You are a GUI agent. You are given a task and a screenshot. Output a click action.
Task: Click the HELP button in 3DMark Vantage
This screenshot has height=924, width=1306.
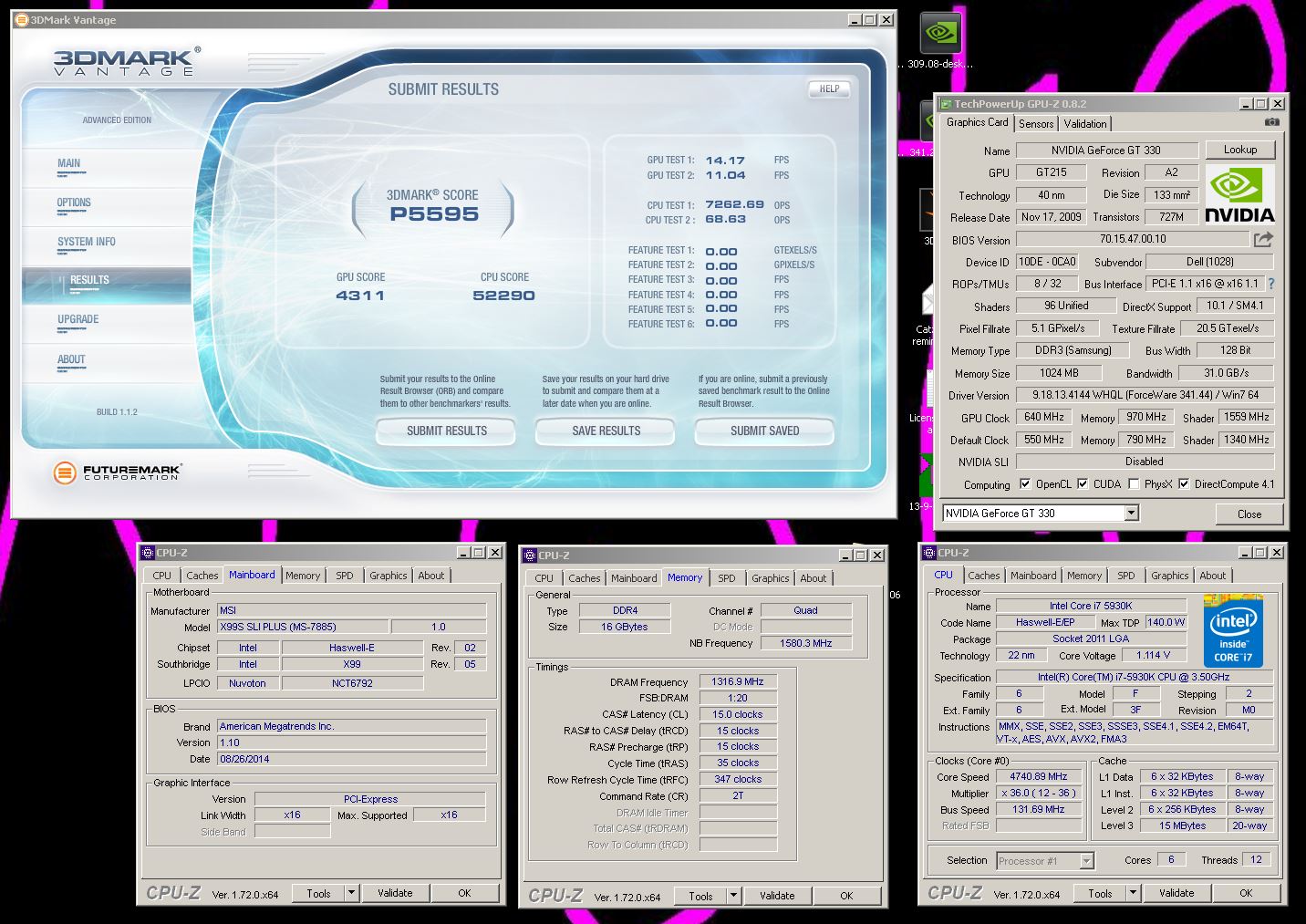coord(829,88)
